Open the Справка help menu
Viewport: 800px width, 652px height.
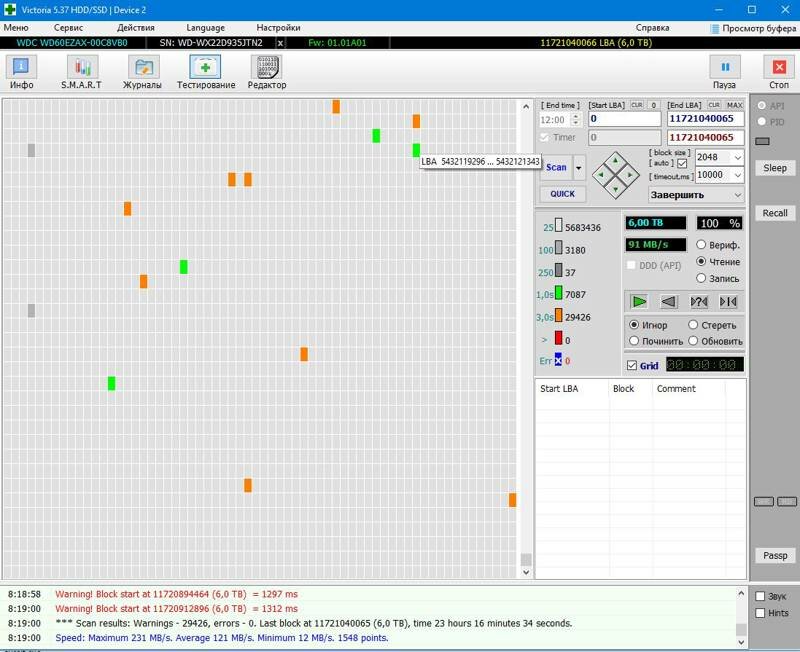pyautogui.click(x=653, y=28)
